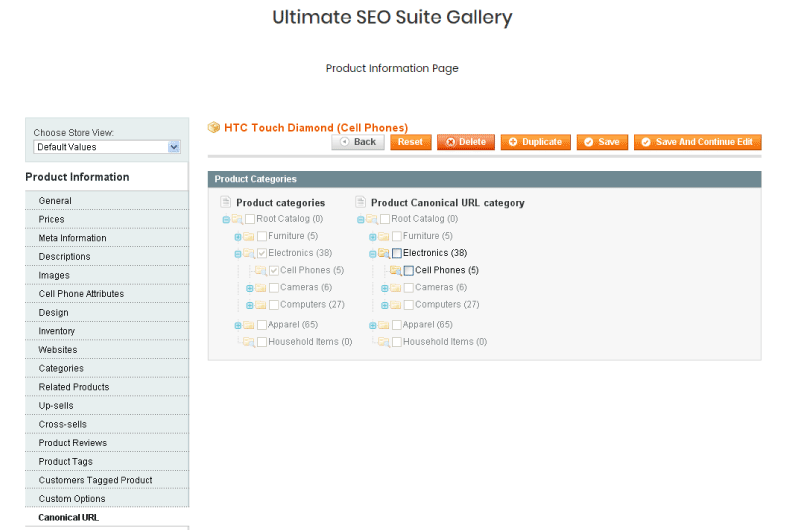Uncheck Cell Phones (5) in Product categories tree
Screen dimensions: 800x530
(274, 270)
